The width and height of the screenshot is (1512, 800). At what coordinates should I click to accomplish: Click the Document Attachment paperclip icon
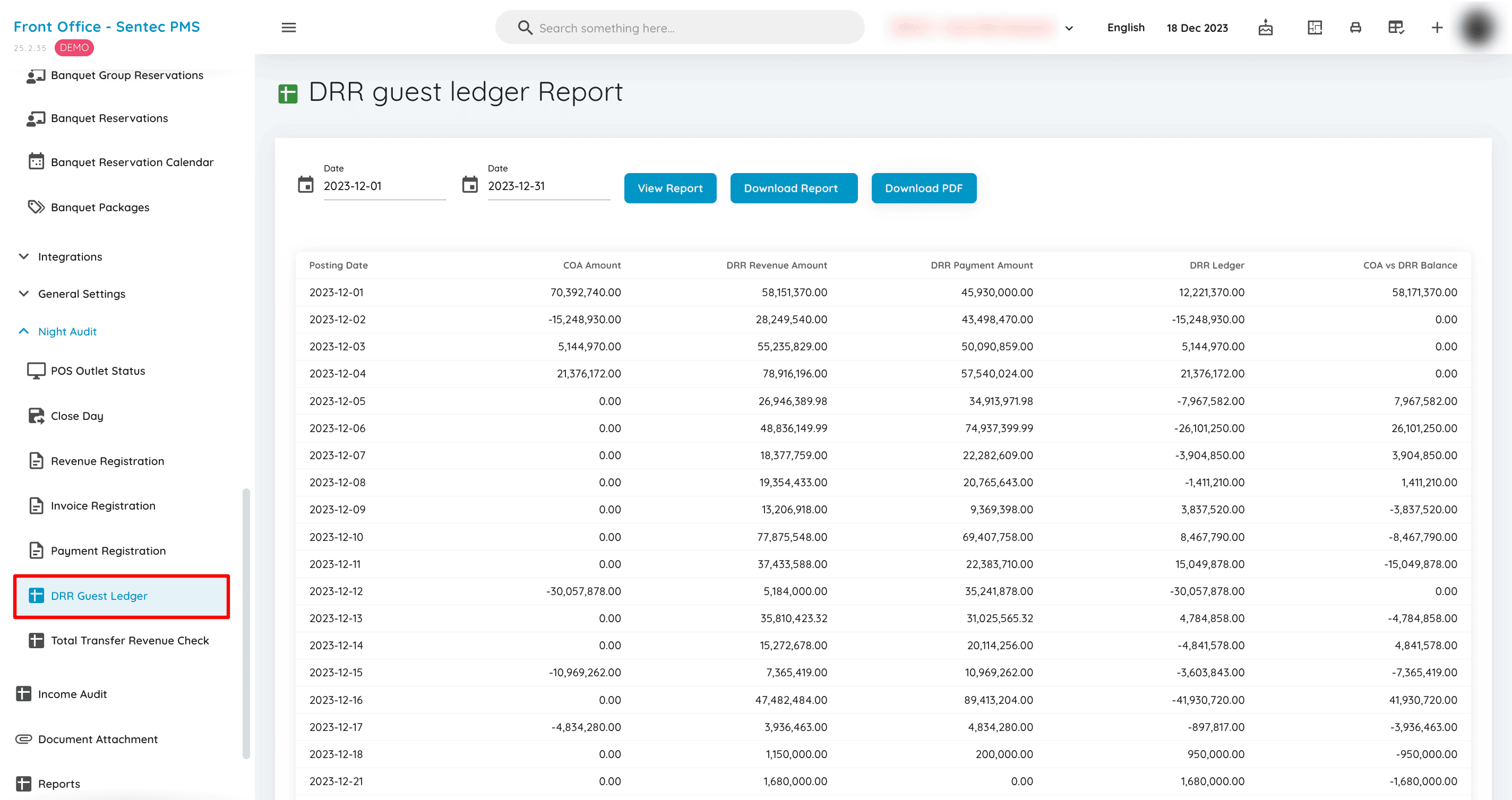pos(23,739)
